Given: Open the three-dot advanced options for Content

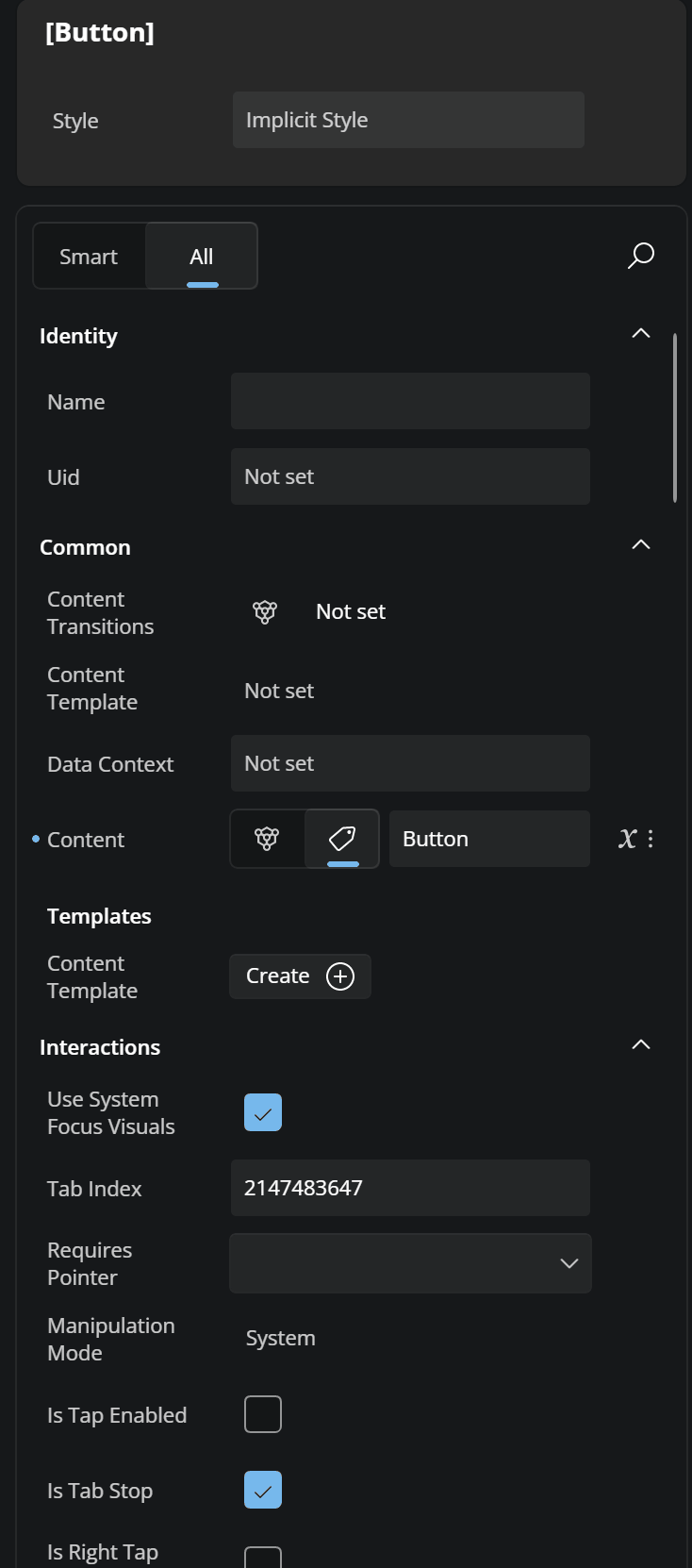Looking at the screenshot, I should coord(648,839).
